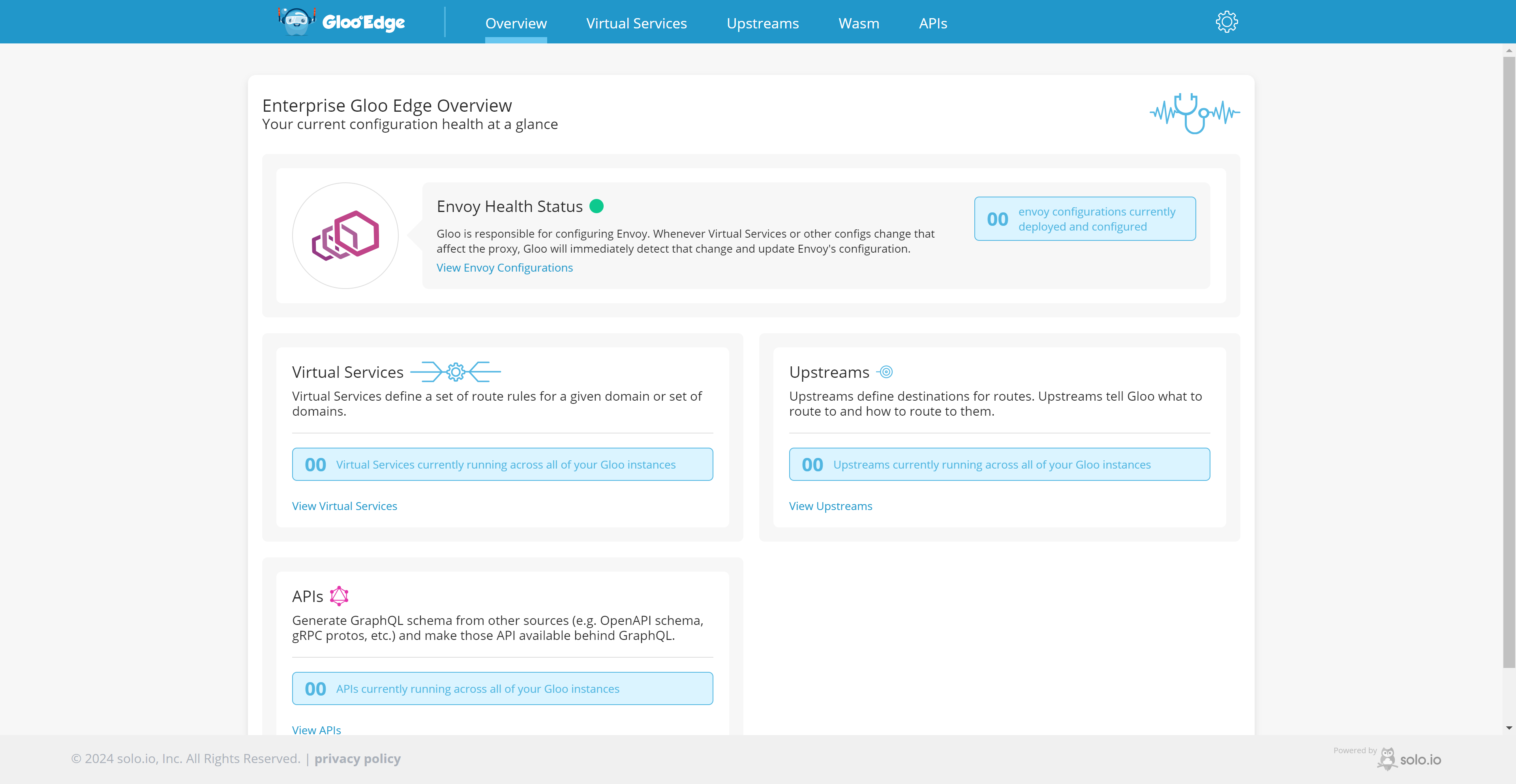Click the Upstreams target icon

[884, 372]
